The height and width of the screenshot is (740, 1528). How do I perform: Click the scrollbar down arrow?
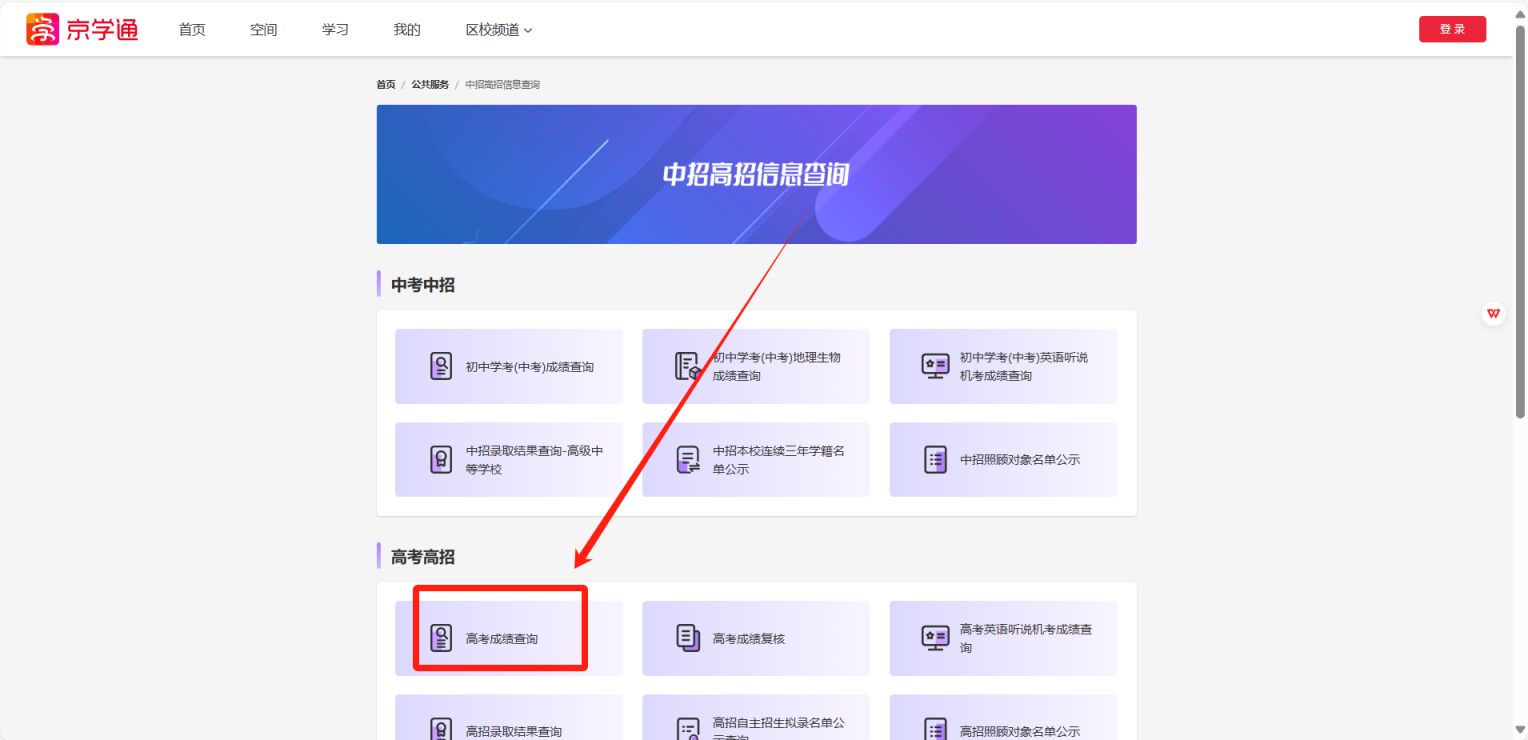[x=1520, y=730]
